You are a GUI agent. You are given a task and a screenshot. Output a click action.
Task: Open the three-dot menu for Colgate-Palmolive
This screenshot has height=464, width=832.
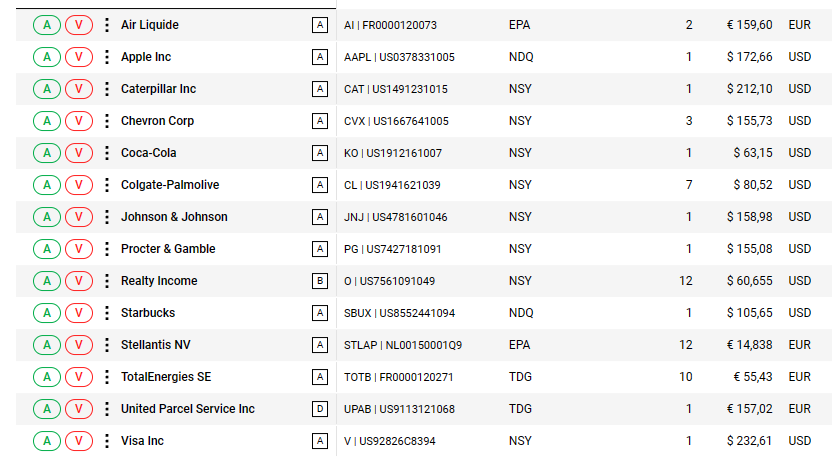pos(107,185)
